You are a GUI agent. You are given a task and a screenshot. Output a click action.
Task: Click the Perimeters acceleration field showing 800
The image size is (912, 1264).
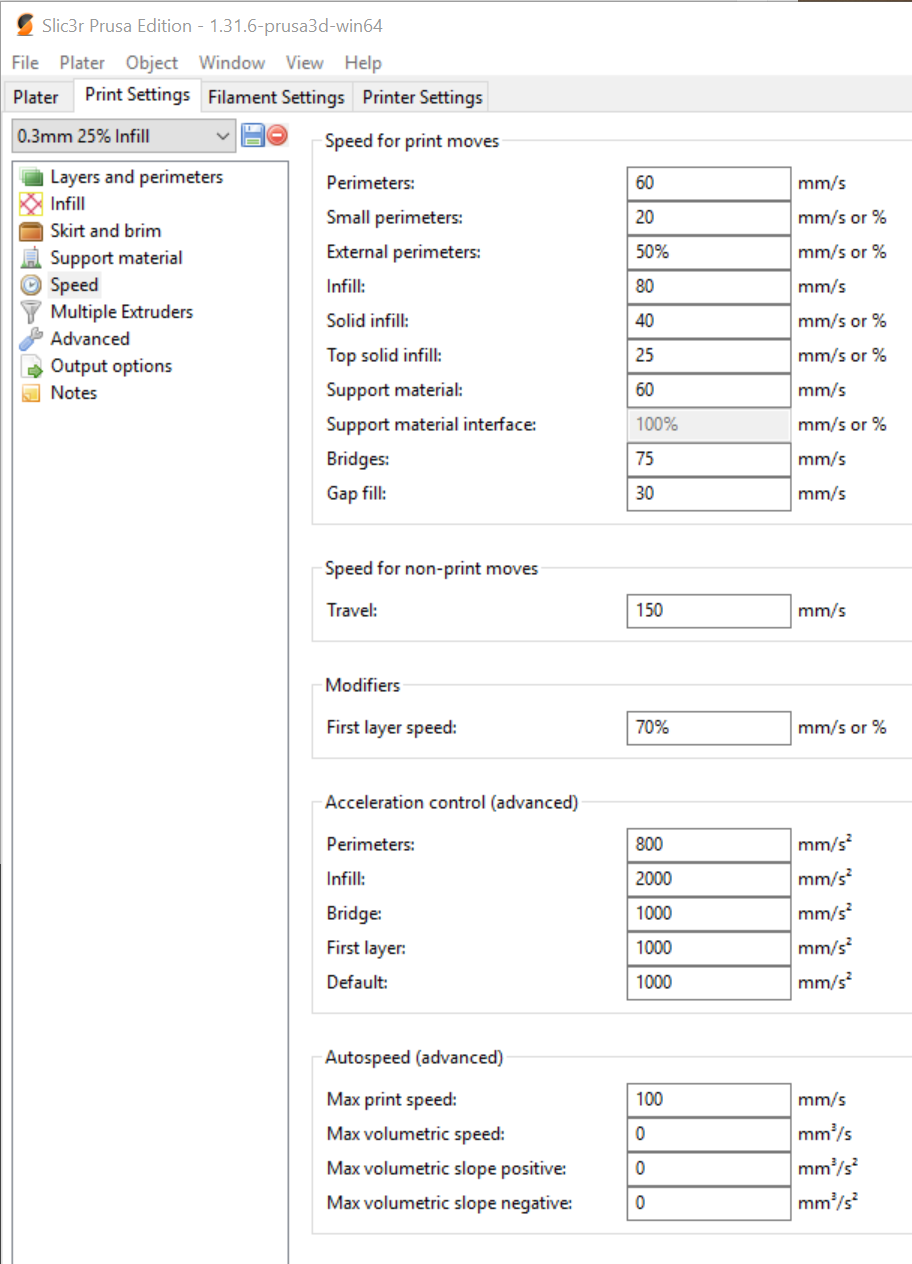pyautogui.click(x=709, y=844)
